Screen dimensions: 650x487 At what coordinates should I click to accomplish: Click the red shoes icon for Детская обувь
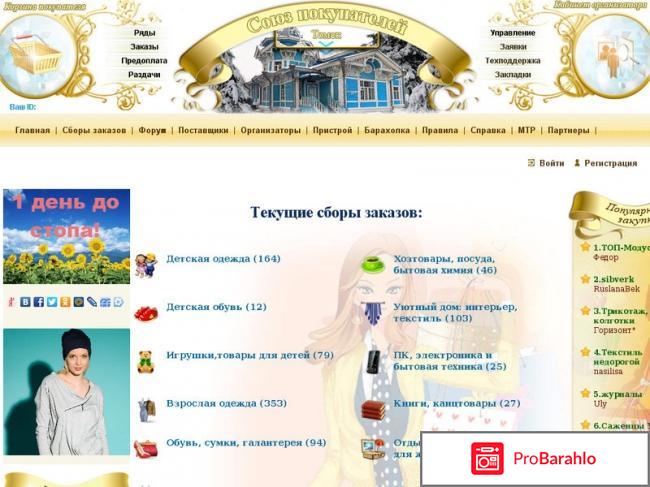coord(146,313)
